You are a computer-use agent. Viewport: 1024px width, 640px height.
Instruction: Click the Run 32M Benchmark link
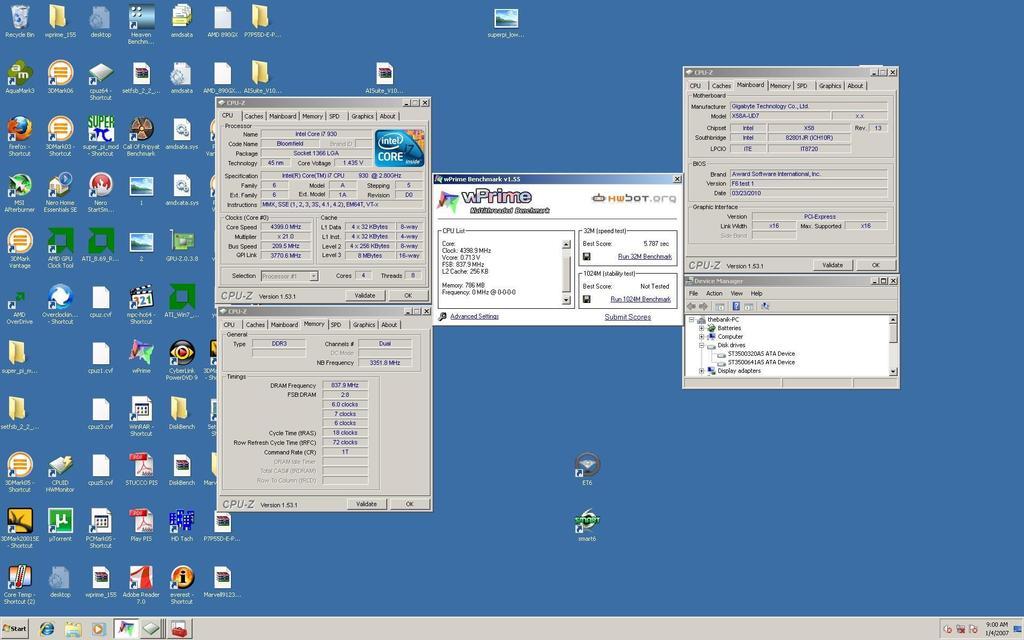[645, 257]
